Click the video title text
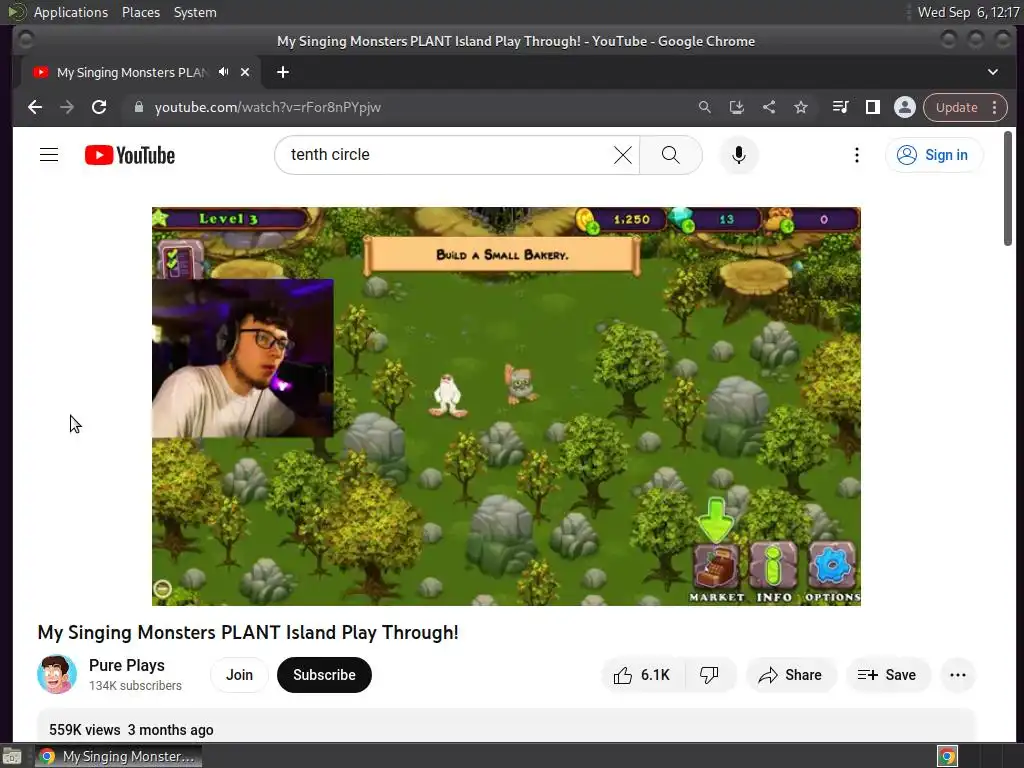The image size is (1024, 768). point(248,632)
